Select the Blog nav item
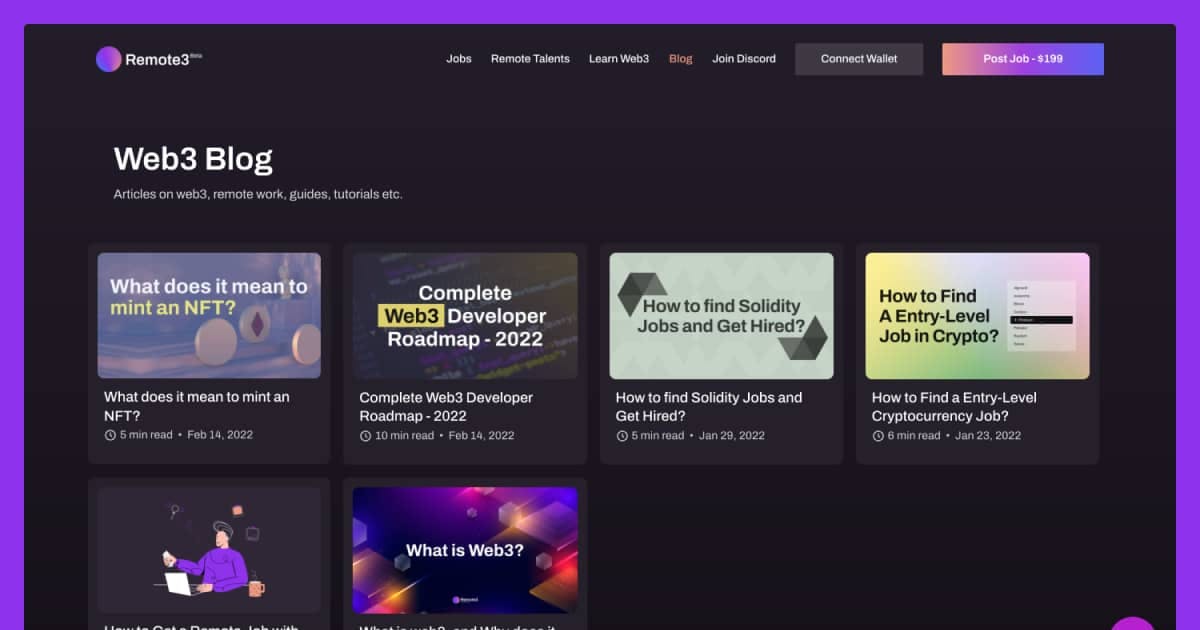 (681, 59)
